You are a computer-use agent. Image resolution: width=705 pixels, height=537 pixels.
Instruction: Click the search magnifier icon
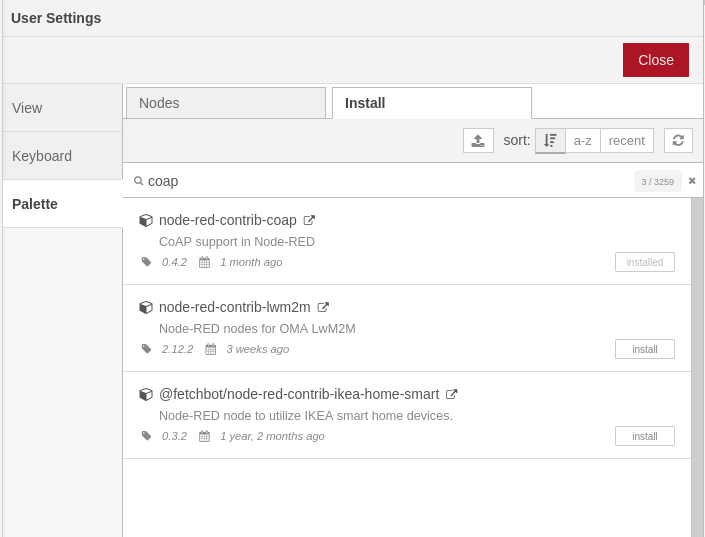(138, 181)
